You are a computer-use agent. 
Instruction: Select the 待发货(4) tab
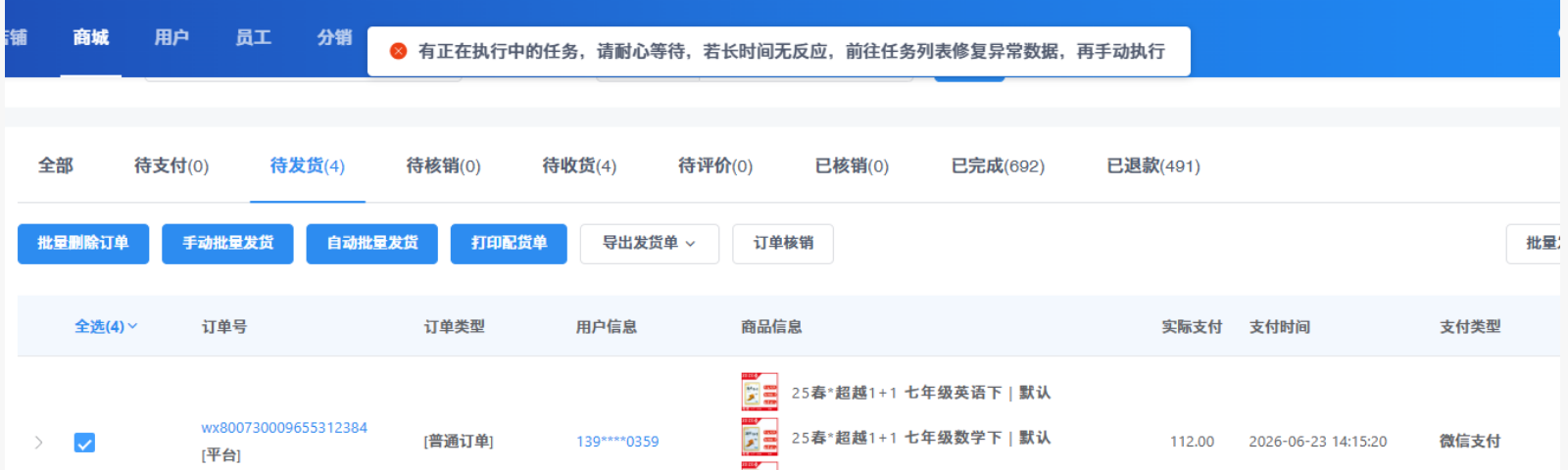tap(308, 165)
